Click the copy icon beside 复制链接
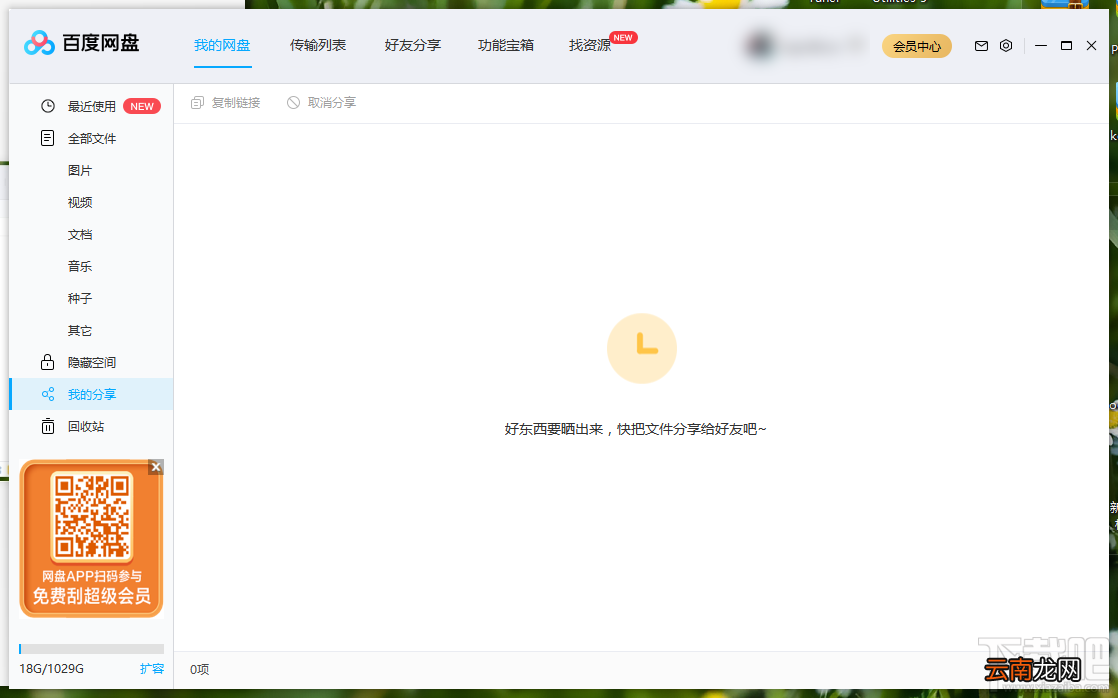Image resolution: width=1118 pixels, height=698 pixels. [x=198, y=103]
